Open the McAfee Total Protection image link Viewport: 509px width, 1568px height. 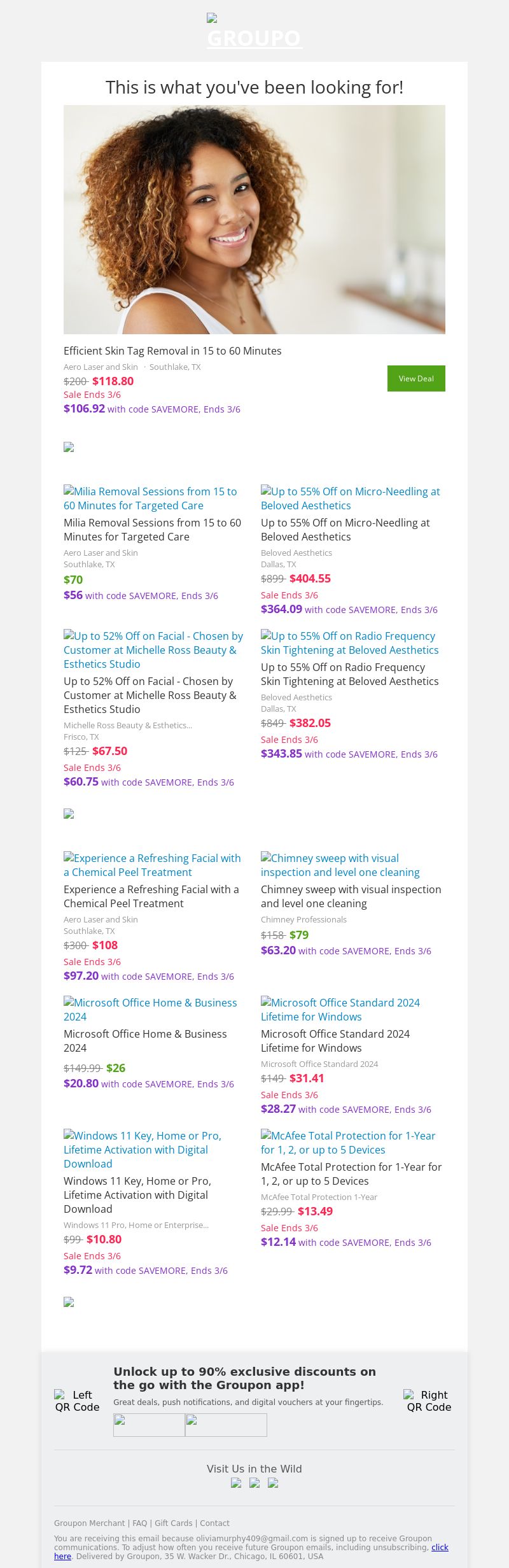348,1143
